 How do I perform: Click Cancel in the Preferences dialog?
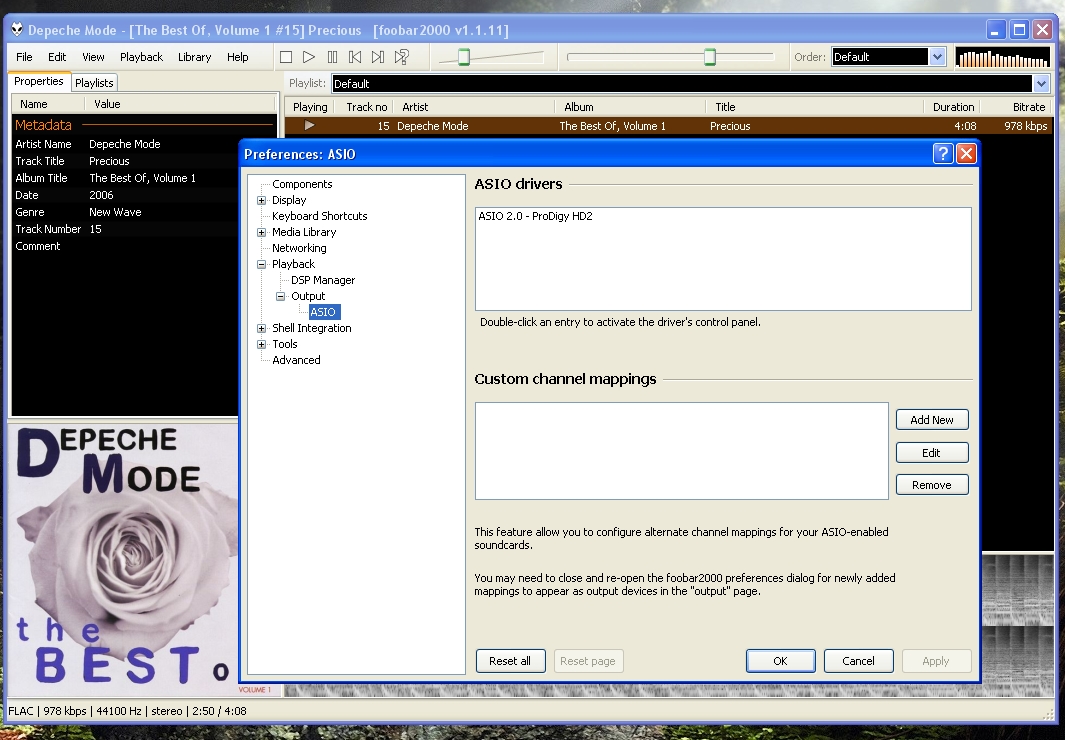point(859,661)
